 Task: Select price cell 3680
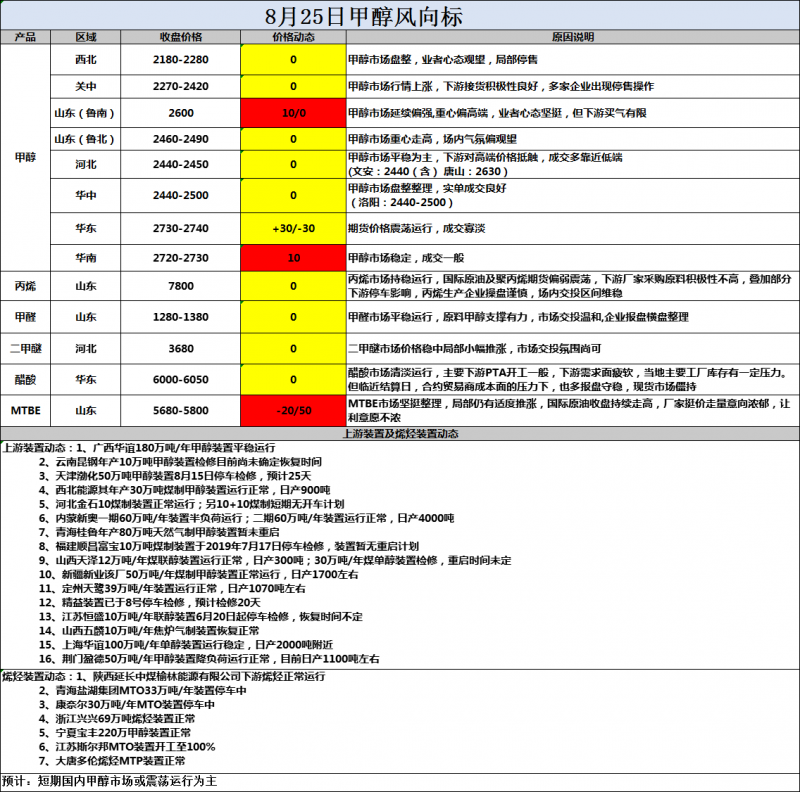pos(181,349)
